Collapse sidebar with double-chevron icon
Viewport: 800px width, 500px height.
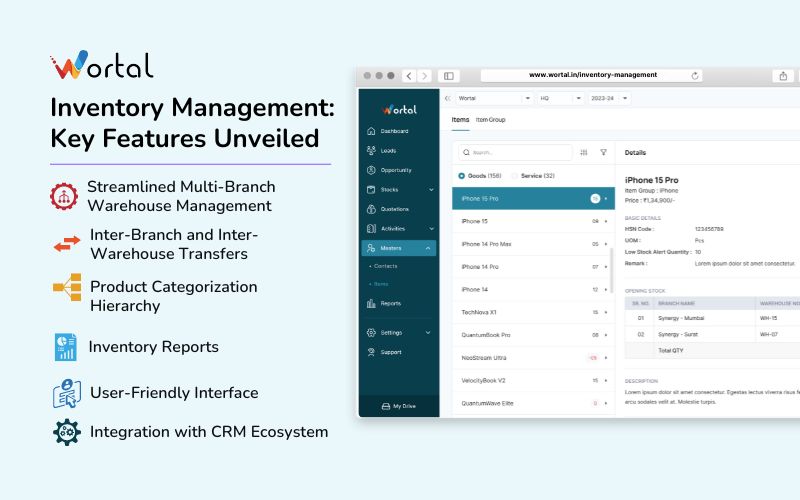click(447, 99)
